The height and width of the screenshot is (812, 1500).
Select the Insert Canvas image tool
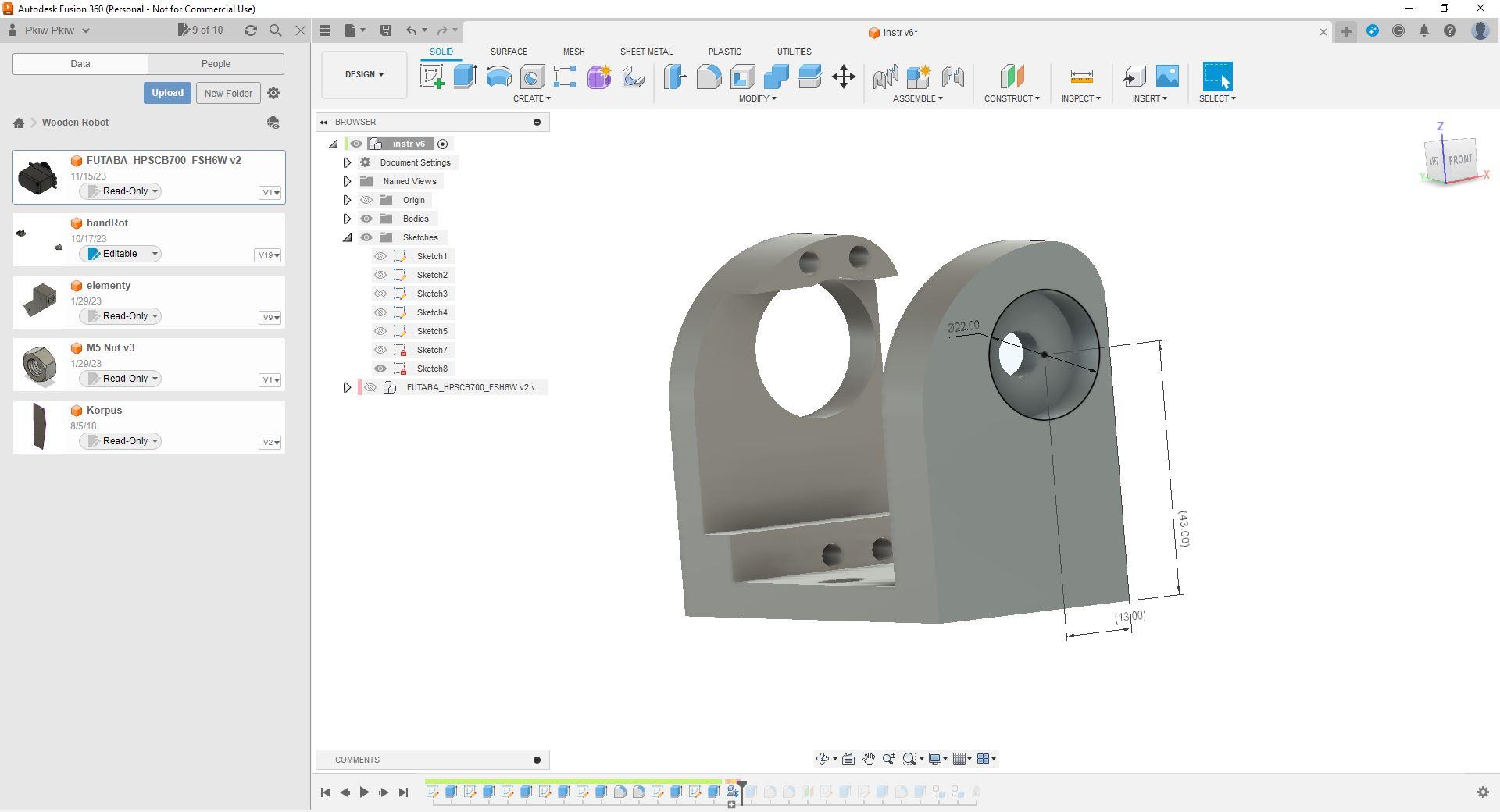click(1167, 77)
